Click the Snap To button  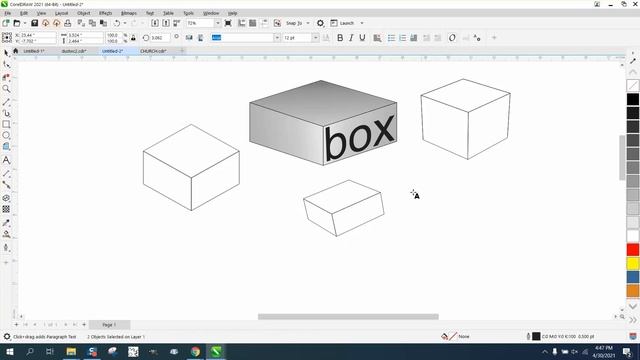point(293,23)
